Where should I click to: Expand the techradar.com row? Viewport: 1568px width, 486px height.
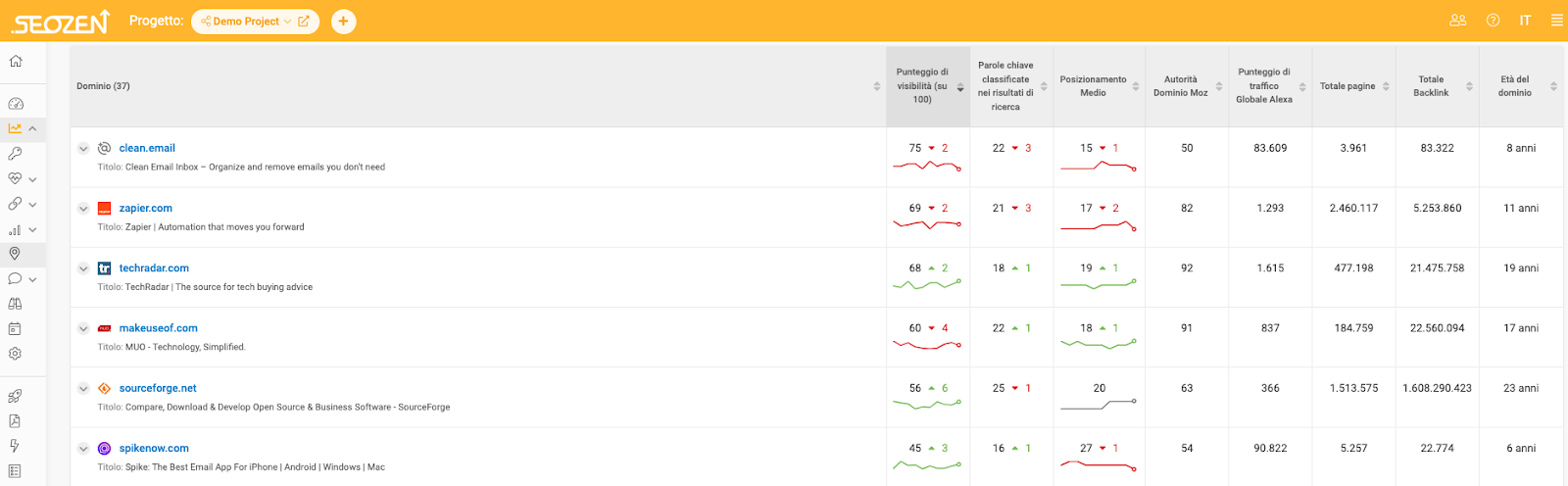[x=83, y=268]
